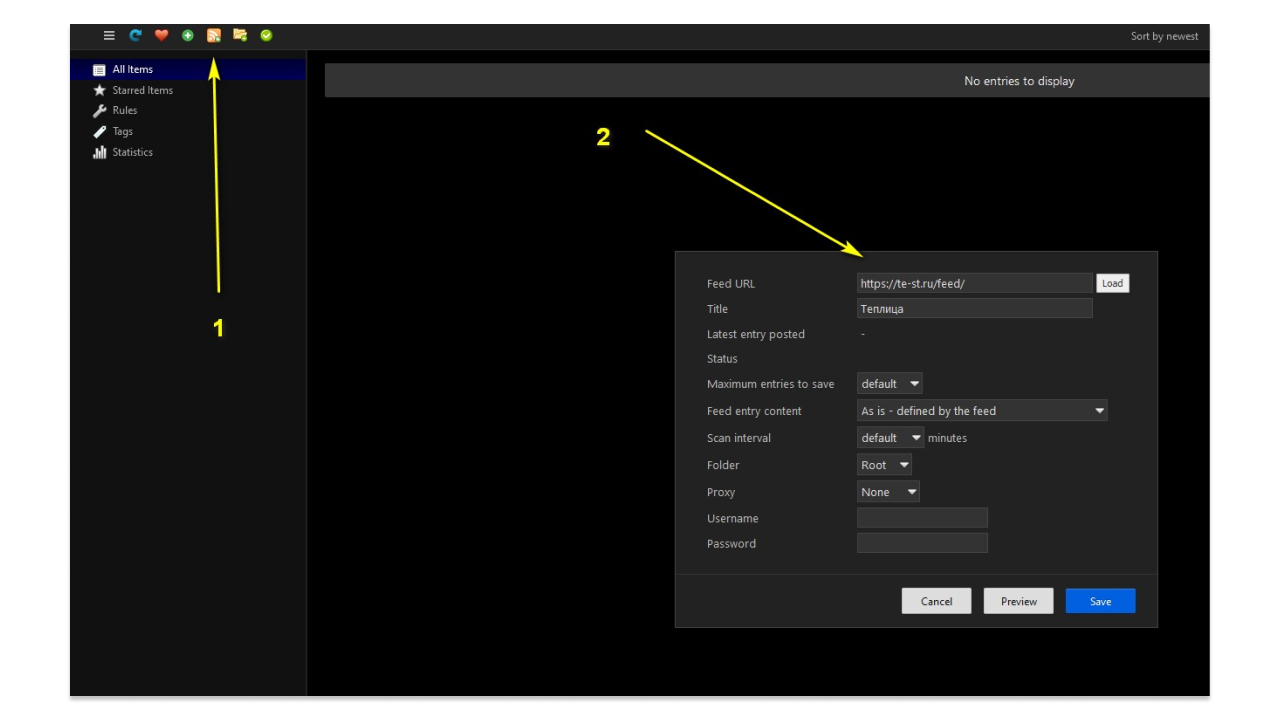
Task: Click the orange add RSS feed icon
Action: click(214, 35)
